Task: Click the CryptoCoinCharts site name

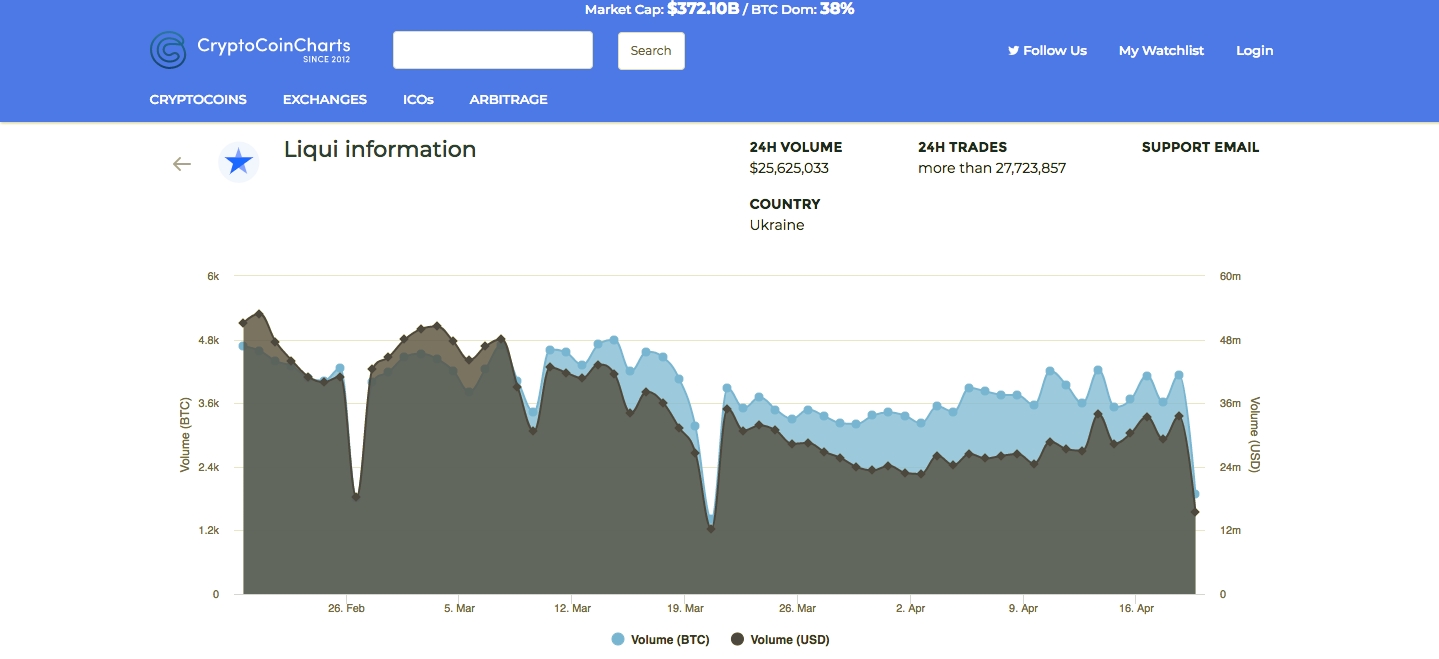Action: coord(274,46)
